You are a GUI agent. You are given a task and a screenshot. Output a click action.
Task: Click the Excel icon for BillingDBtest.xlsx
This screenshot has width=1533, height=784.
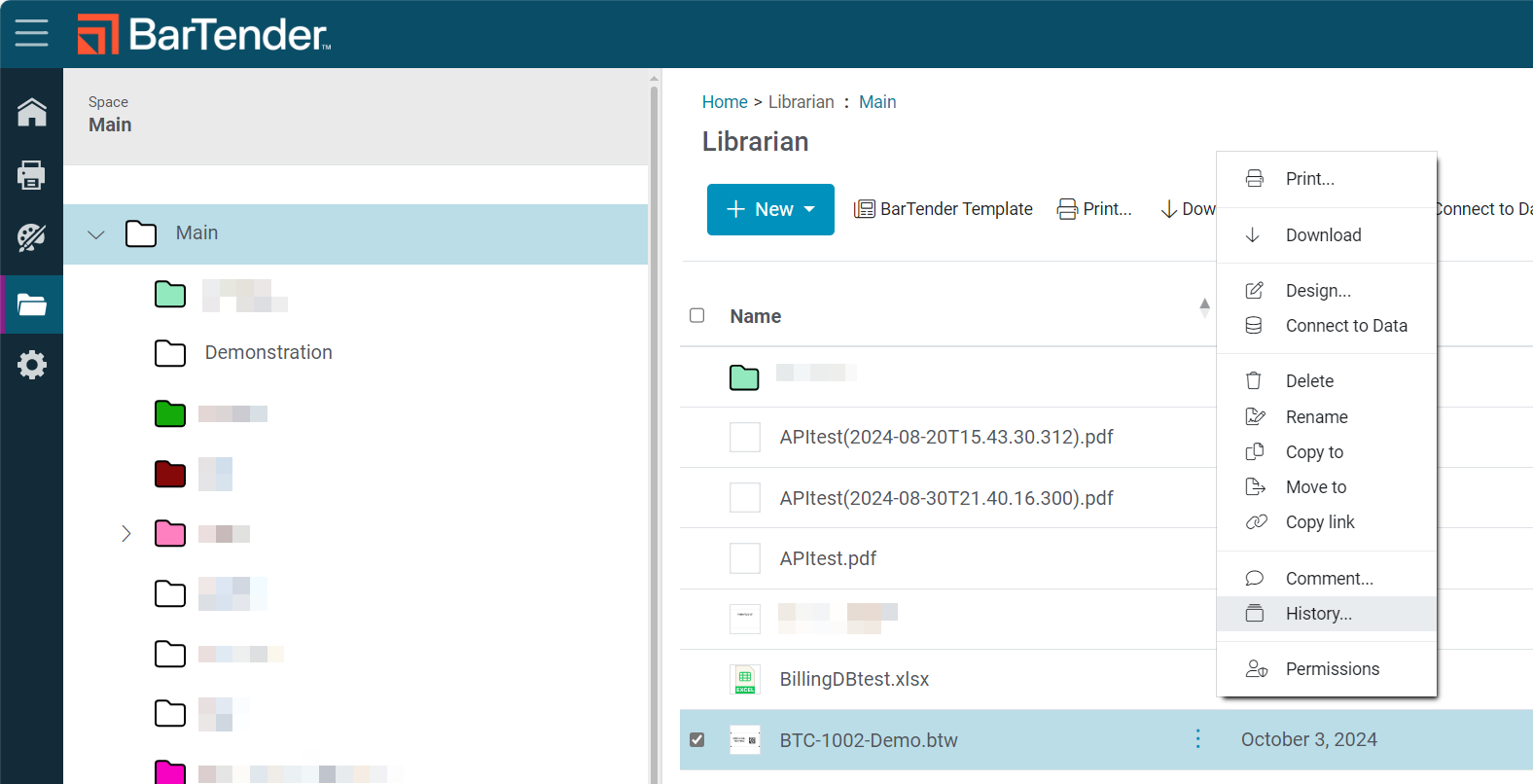pos(745,679)
